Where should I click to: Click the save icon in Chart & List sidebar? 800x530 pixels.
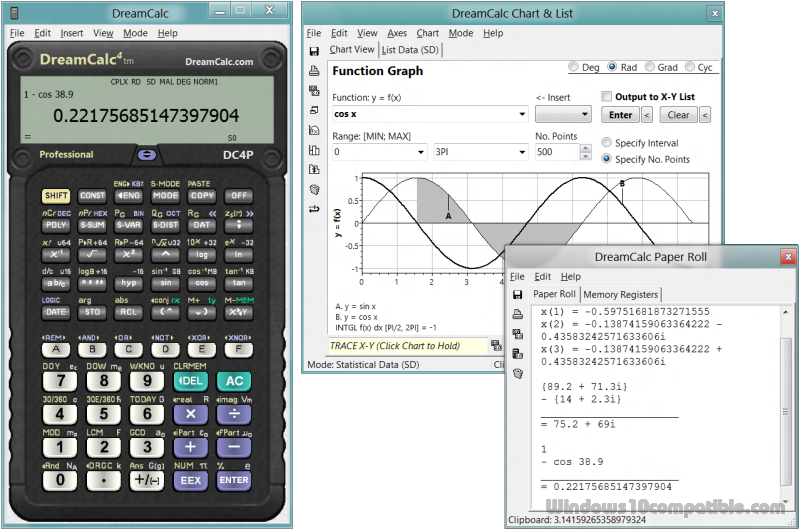(x=314, y=51)
